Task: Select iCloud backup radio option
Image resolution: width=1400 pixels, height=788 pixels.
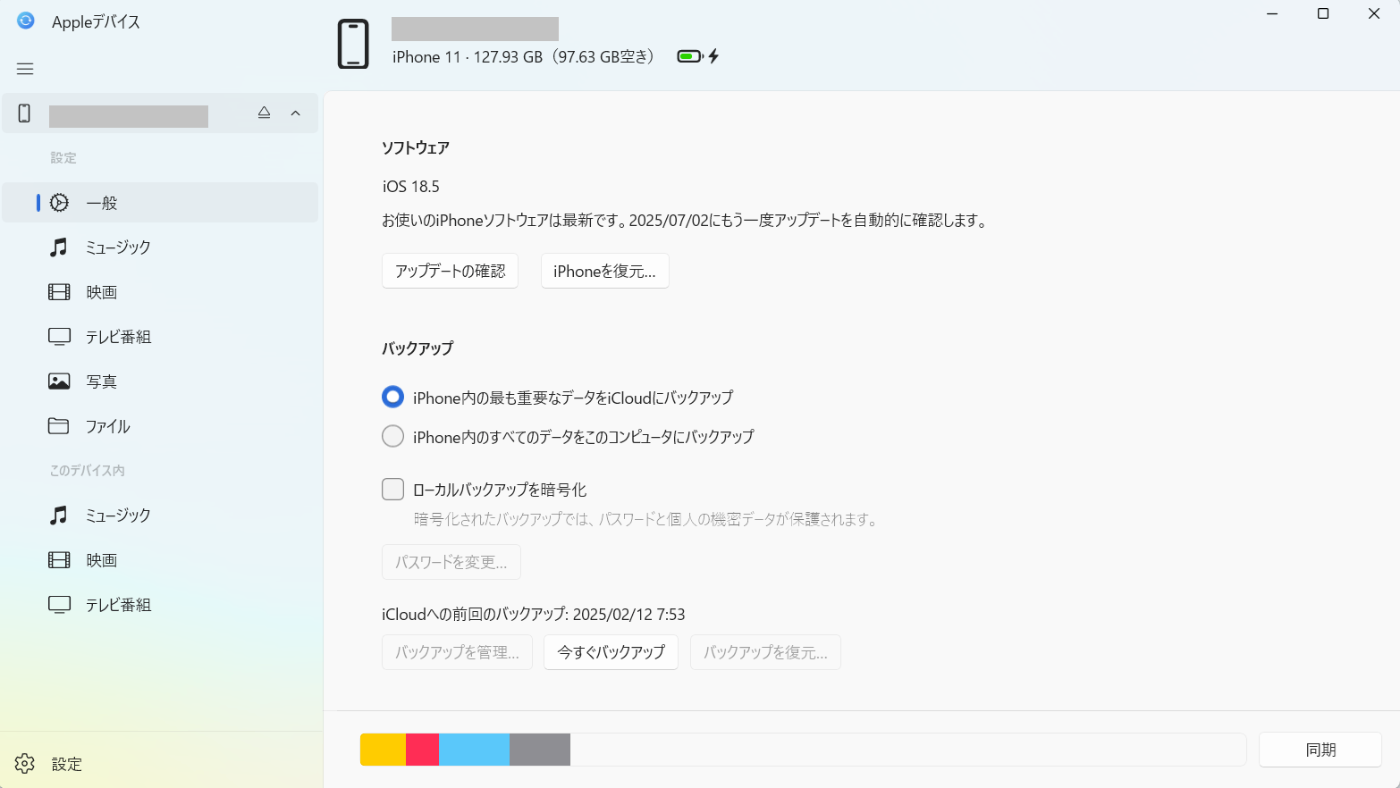Action: click(393, 397)
